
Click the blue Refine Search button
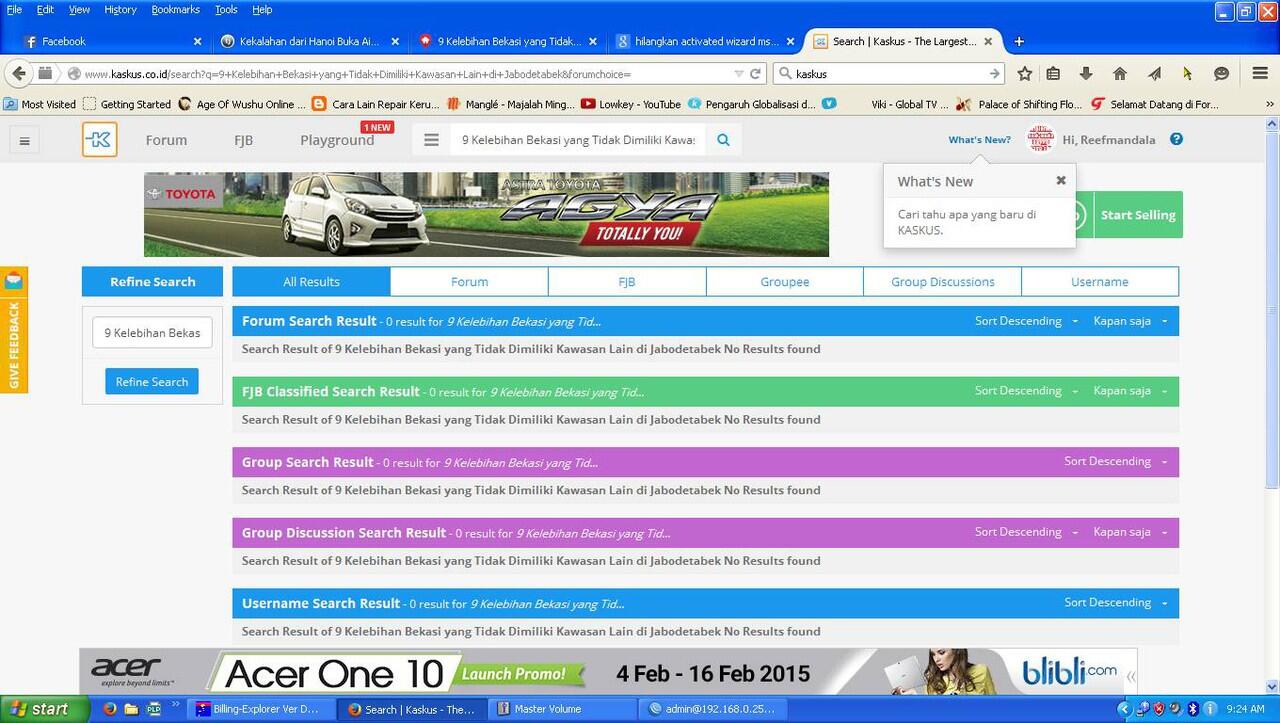(152, 381)
